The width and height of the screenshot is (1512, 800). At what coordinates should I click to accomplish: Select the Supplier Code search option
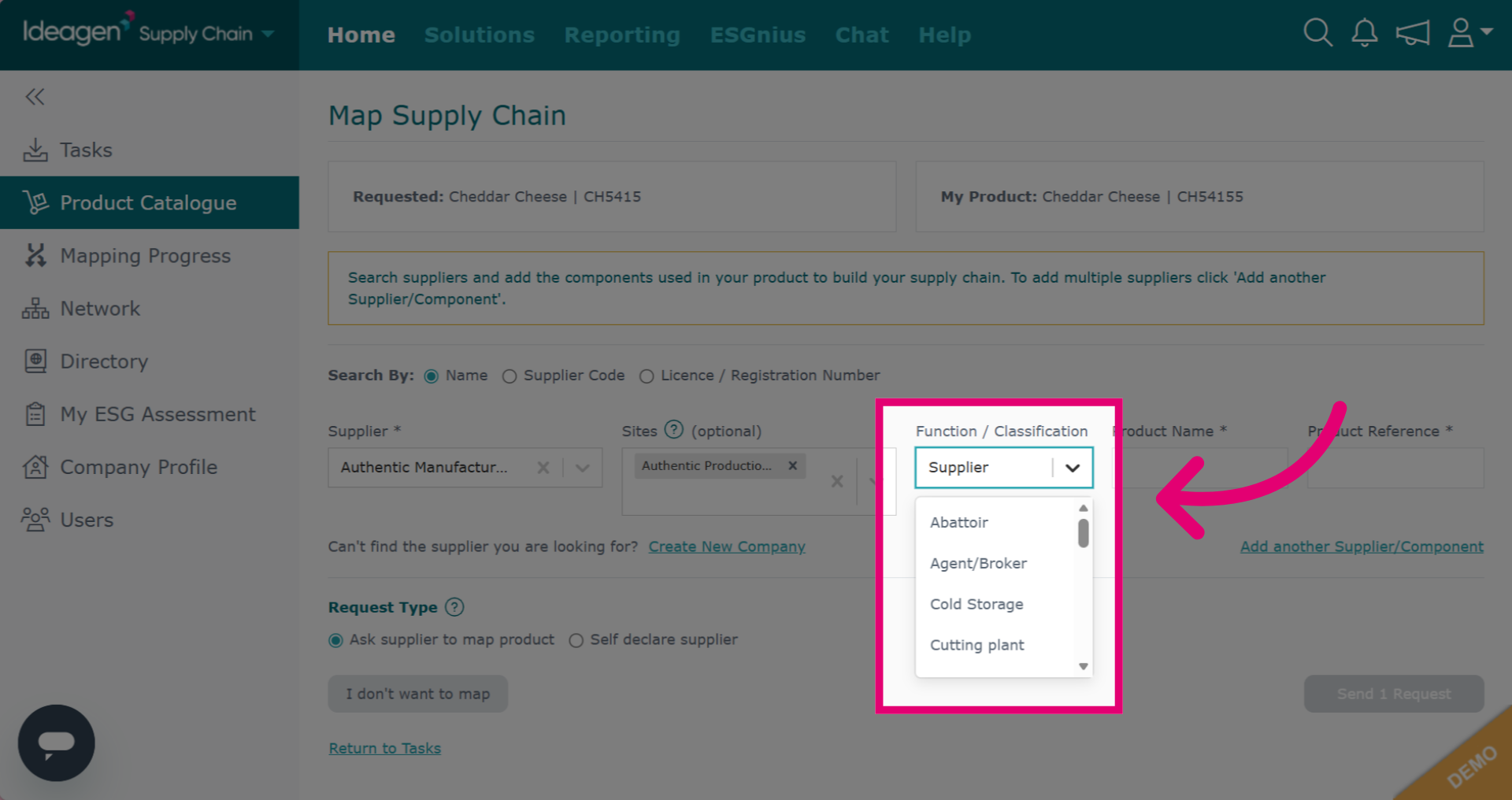coord(510,376)
